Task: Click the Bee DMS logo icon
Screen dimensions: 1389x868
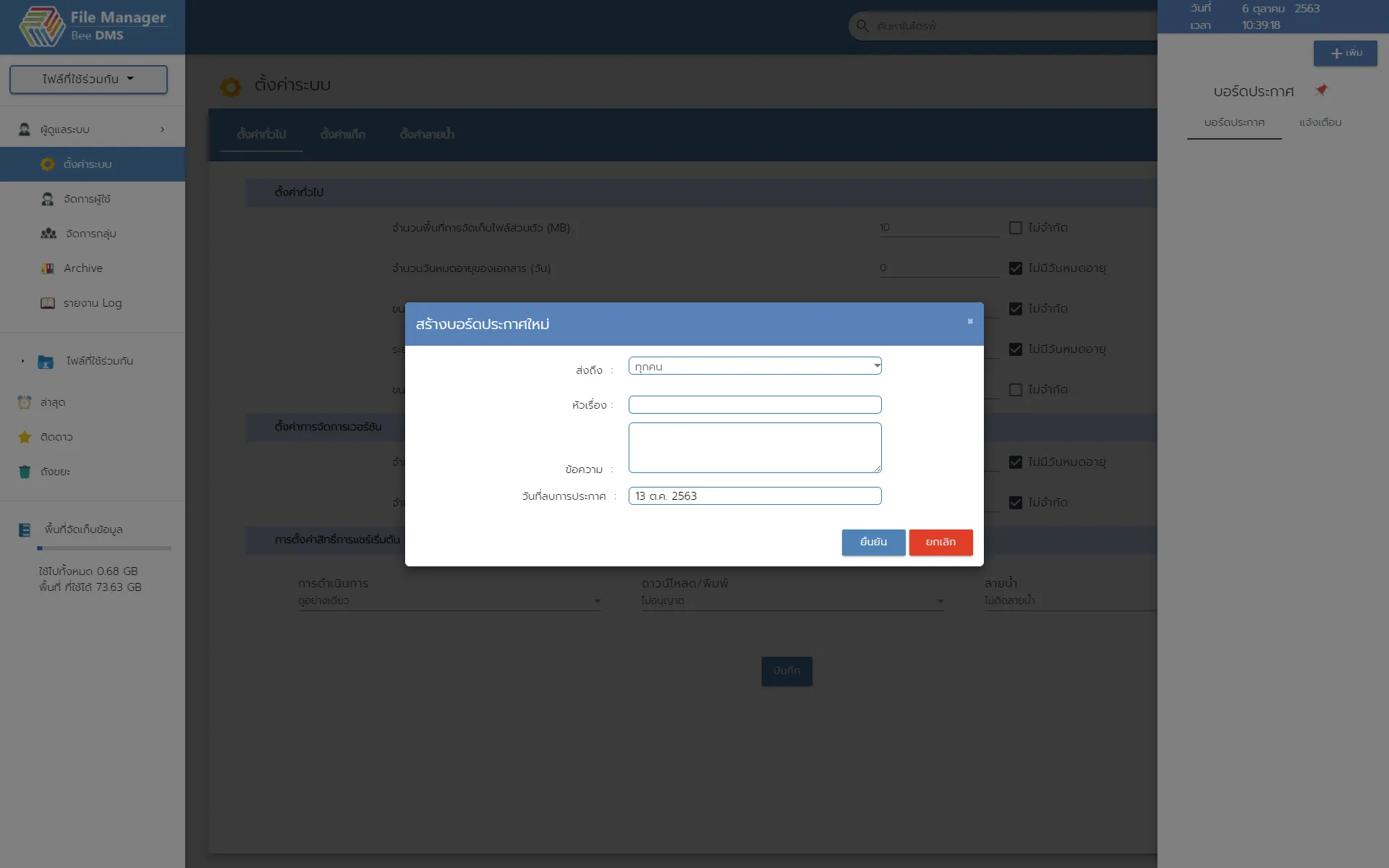Action: (x=42, y=27)
